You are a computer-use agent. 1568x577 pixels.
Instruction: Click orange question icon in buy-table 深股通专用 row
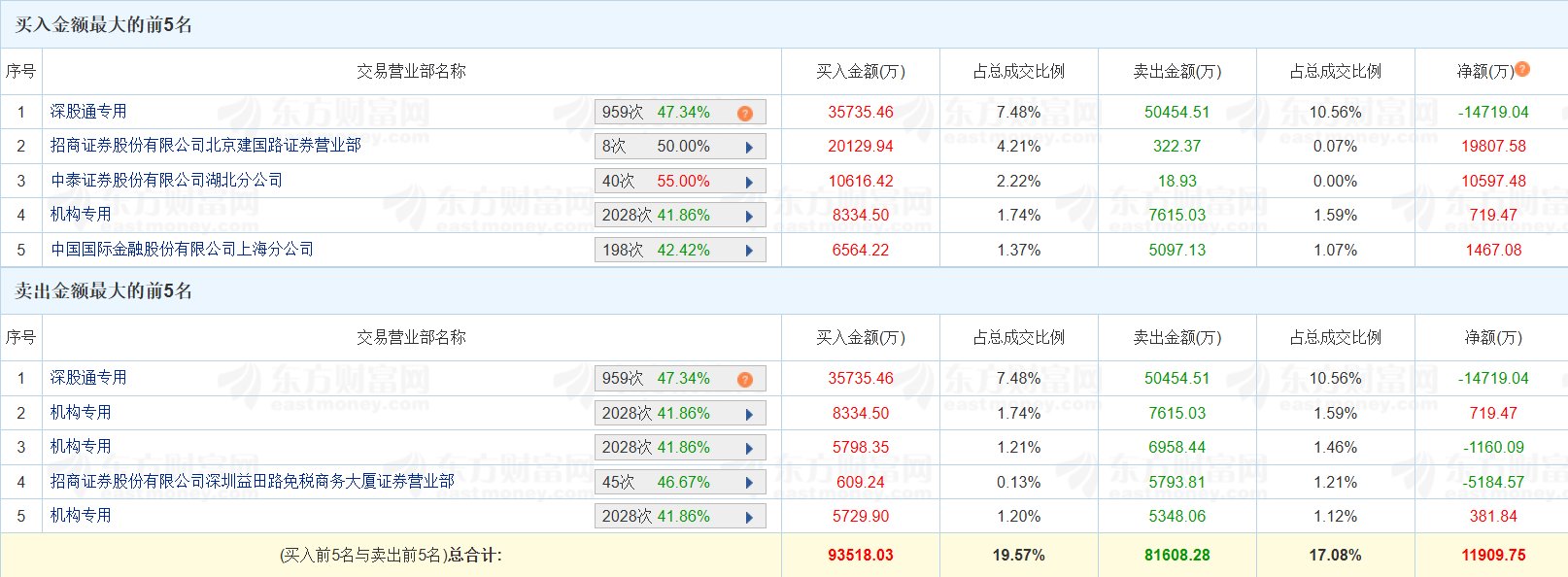coord(745,113)
